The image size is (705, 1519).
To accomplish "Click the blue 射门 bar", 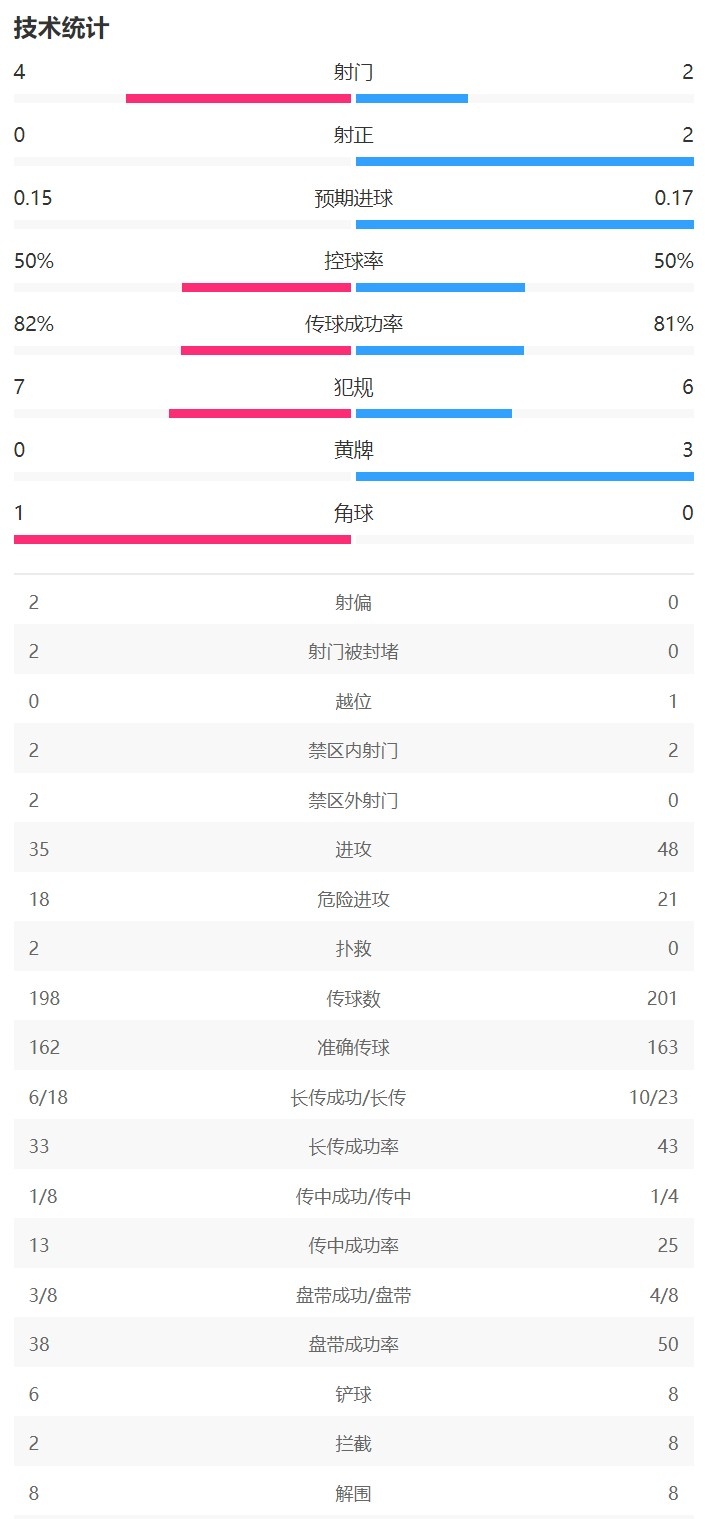I will (412, 98).
